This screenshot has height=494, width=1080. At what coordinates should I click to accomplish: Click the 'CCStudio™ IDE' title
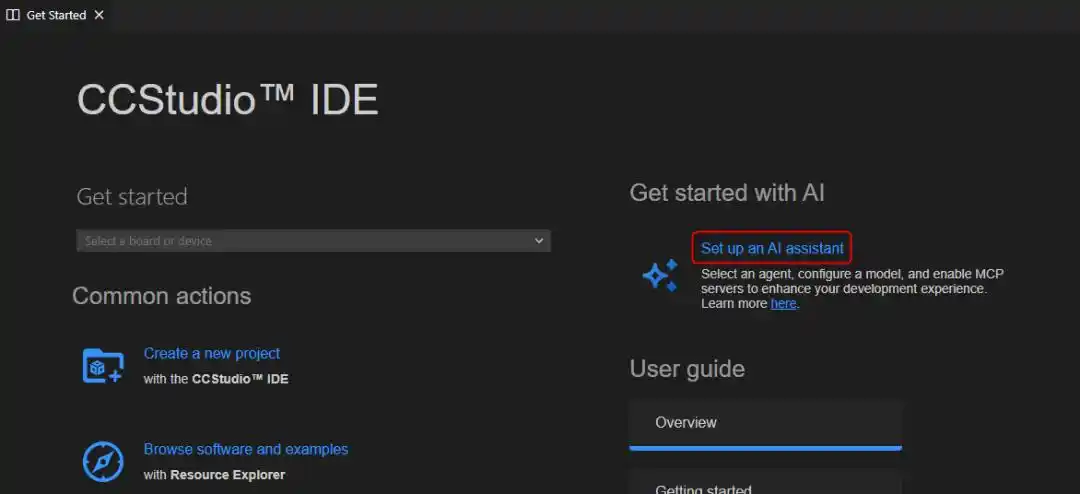click(x=227, y=100)
